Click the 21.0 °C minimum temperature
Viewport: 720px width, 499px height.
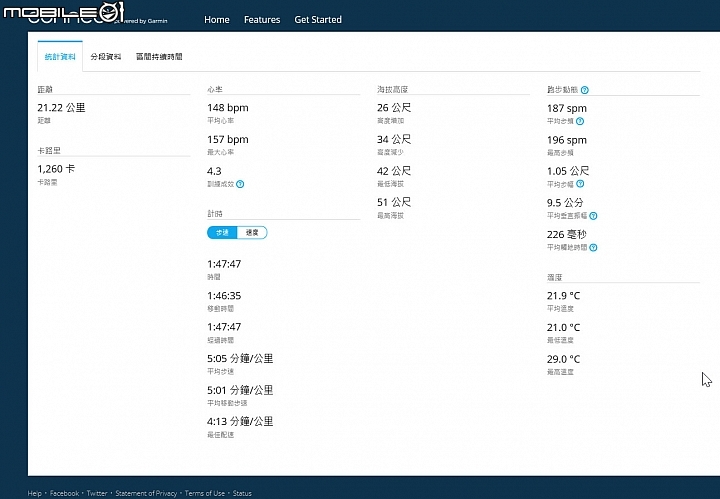[x=563, y=327]
